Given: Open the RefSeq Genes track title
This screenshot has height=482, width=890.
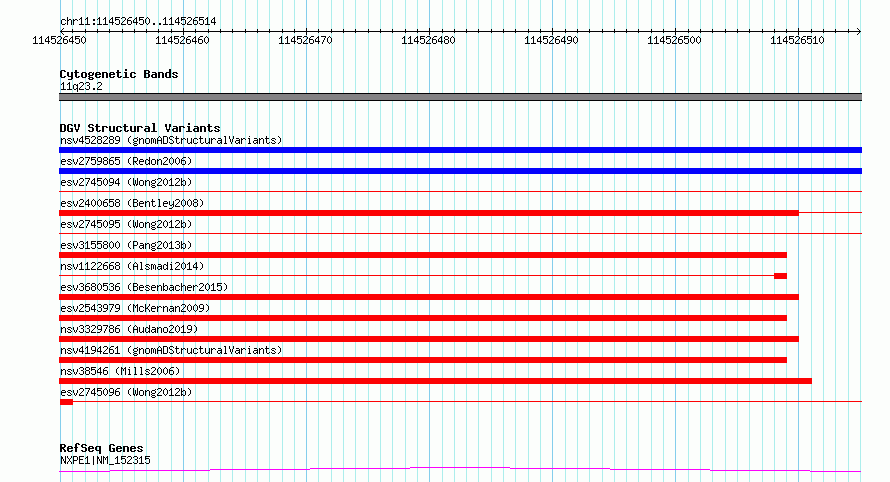Looking at the screenshot, I should pyautogui.click(x=101, y=448).
